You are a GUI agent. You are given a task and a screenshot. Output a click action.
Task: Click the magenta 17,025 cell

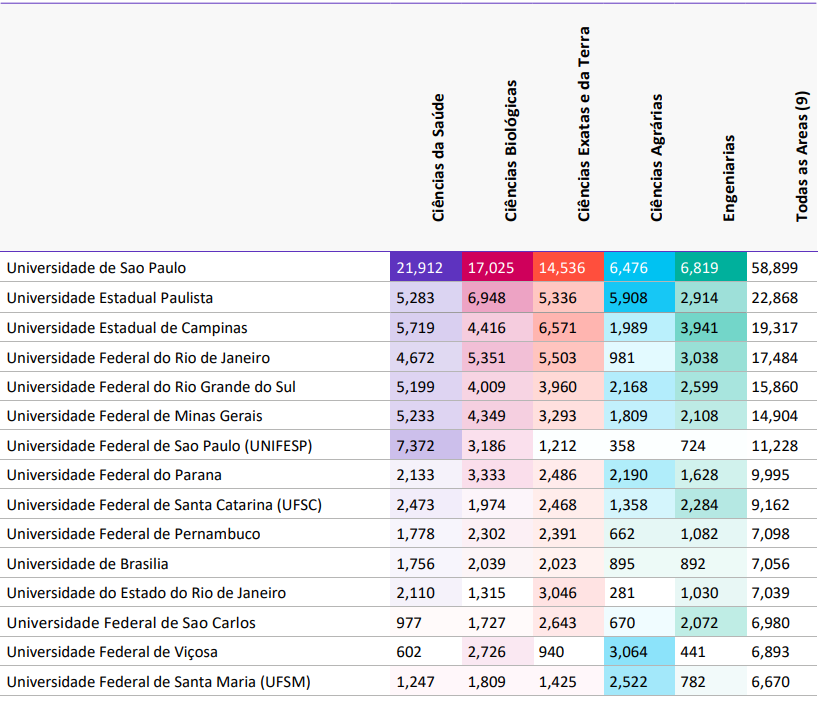click(497, 267)
